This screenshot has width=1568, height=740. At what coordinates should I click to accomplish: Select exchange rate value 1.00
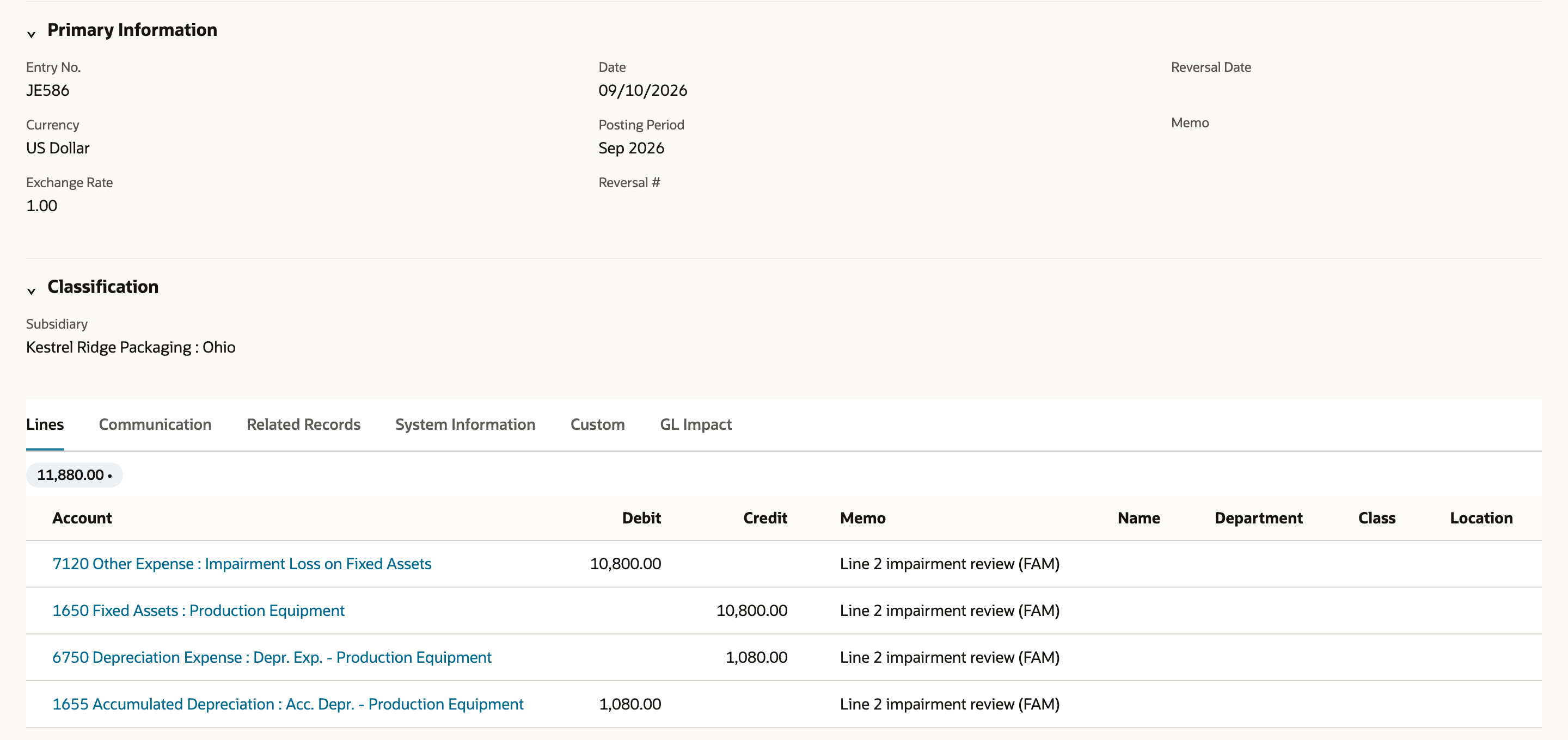[x=41, y=206]
